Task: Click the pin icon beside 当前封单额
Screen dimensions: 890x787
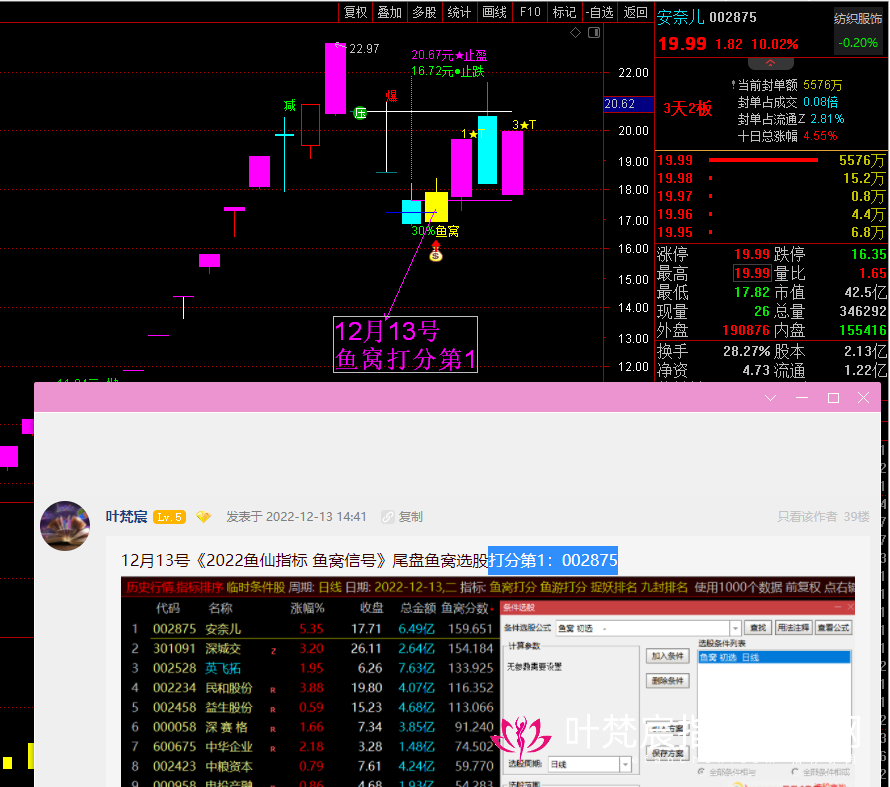Action: [733, 85]
